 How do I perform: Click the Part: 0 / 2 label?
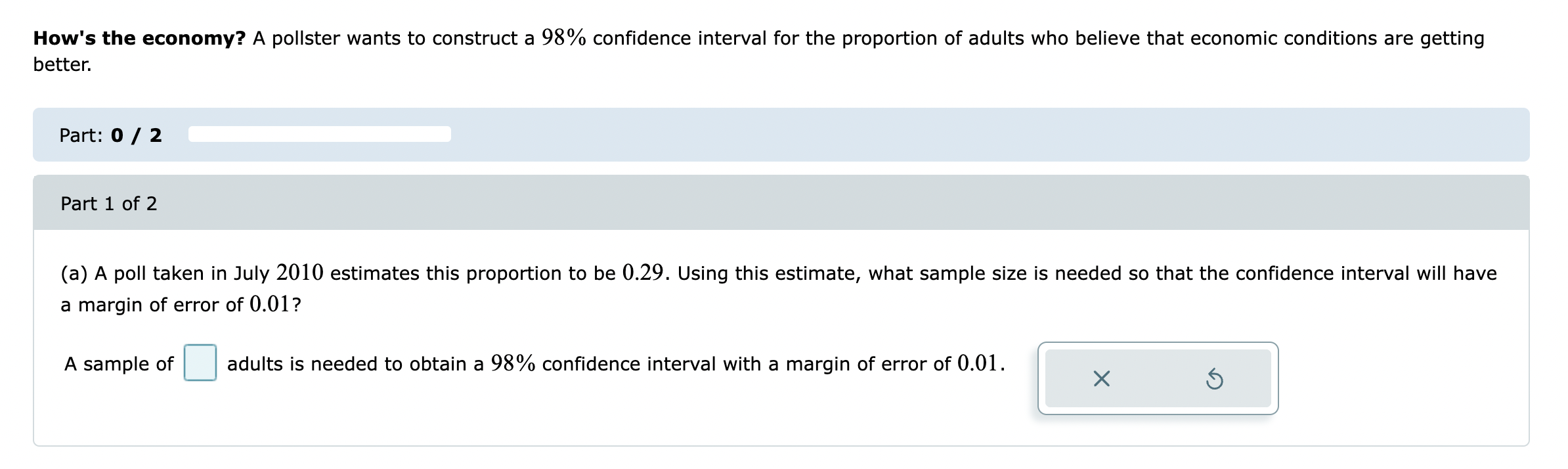pos(111,135)
